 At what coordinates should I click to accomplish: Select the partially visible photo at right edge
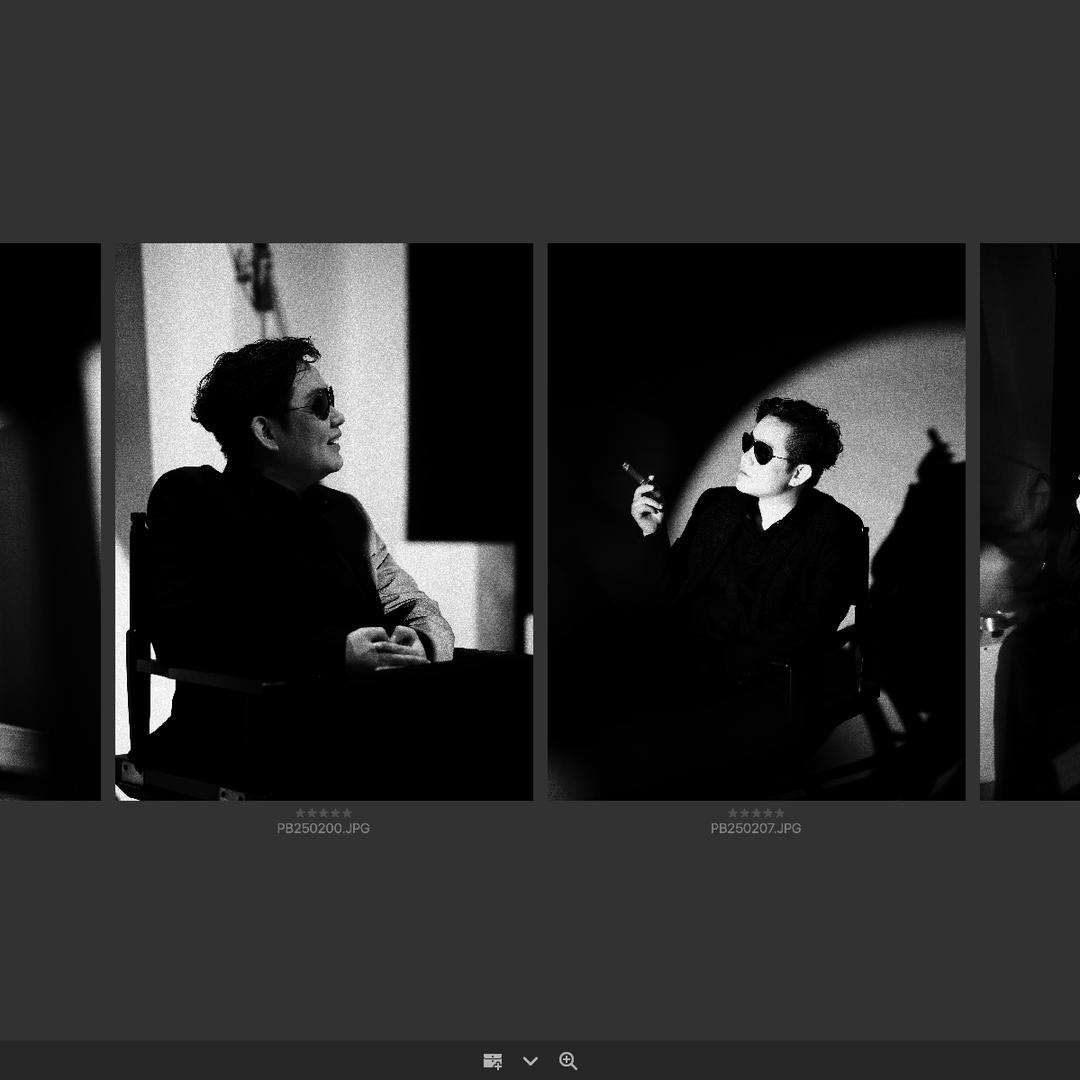[1030, 521]
